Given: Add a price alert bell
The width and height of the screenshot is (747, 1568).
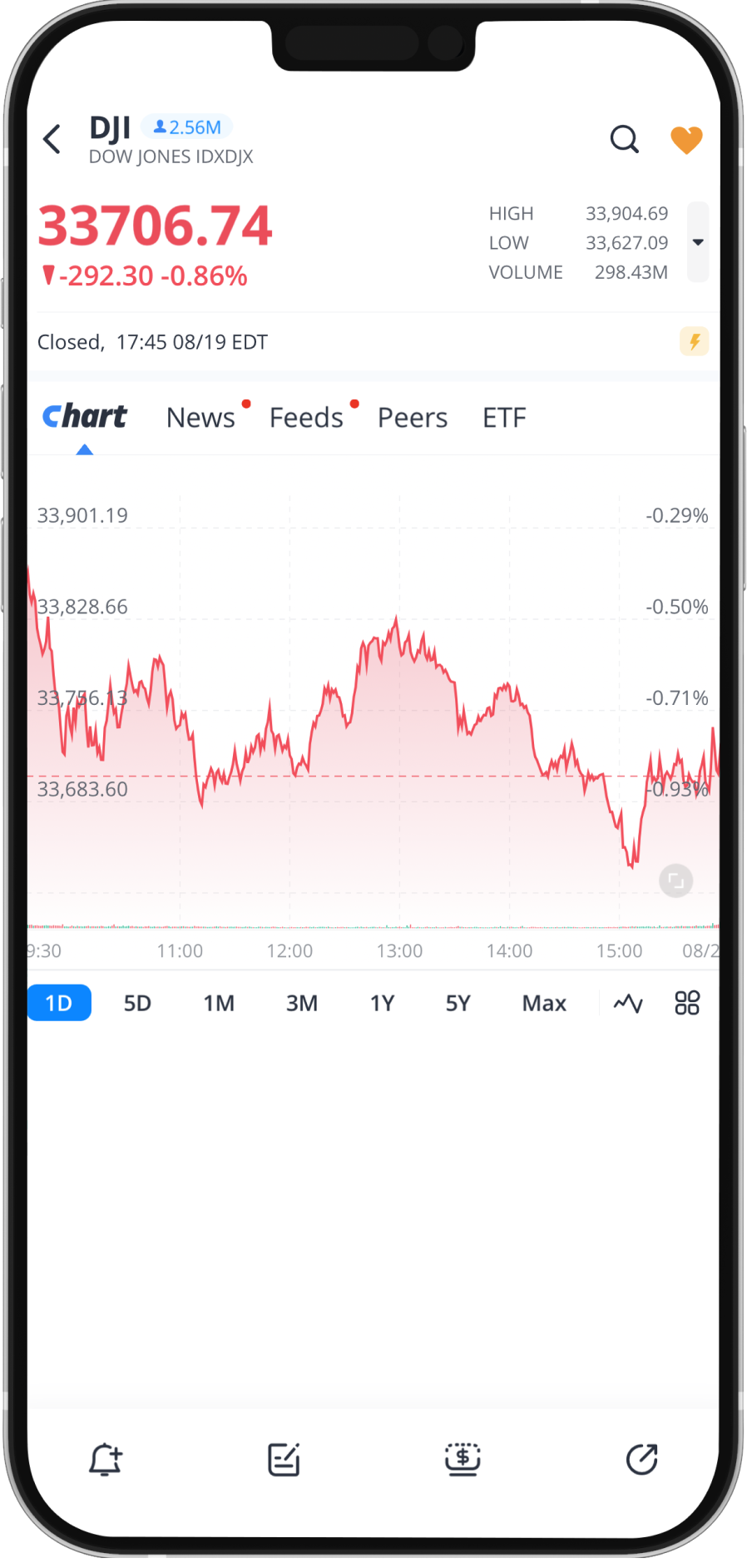Looking at the screenshot, I should (106, 1459).
